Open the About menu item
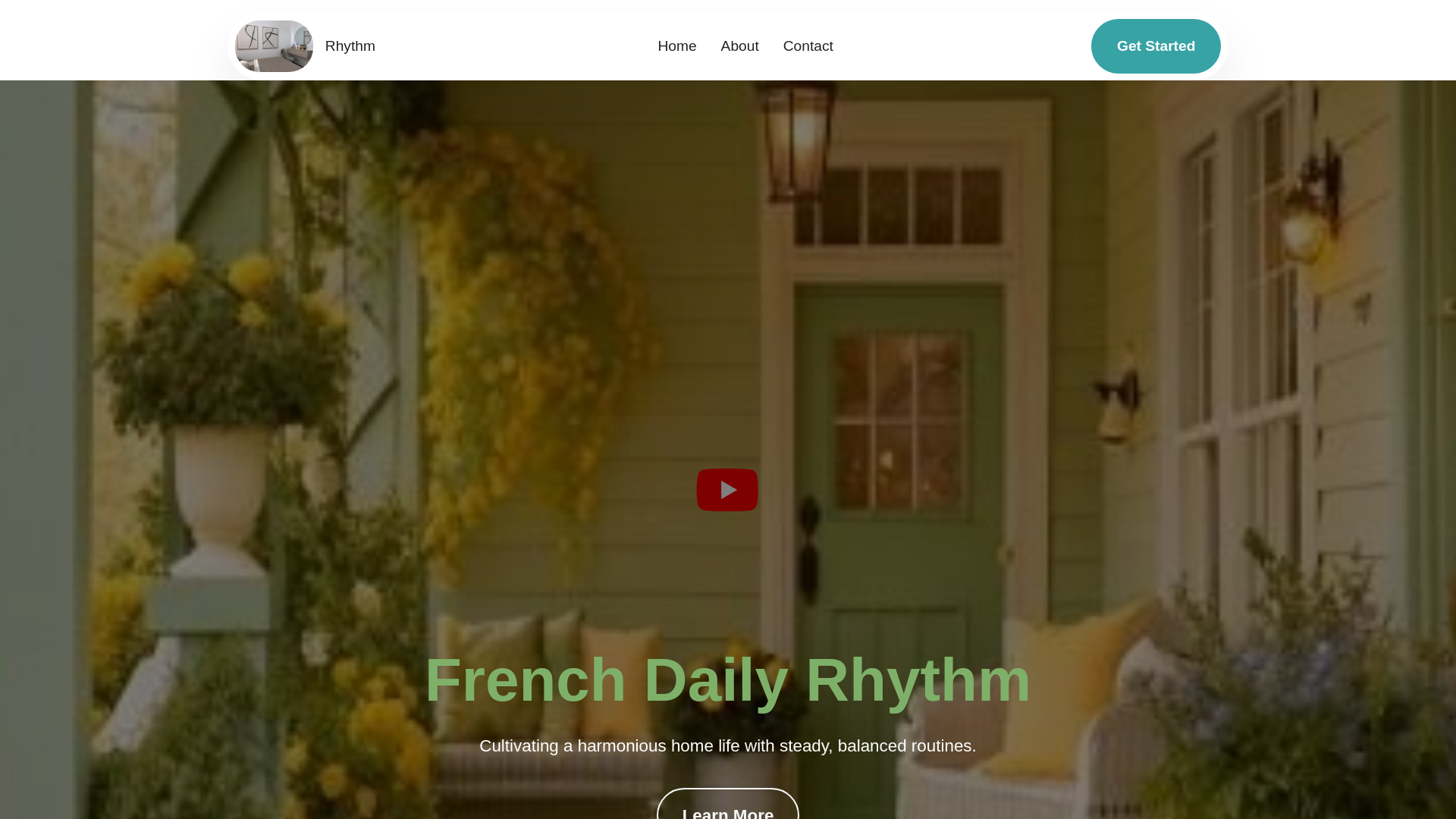Viewport: 1456px width, 819px height. point(739,46)
